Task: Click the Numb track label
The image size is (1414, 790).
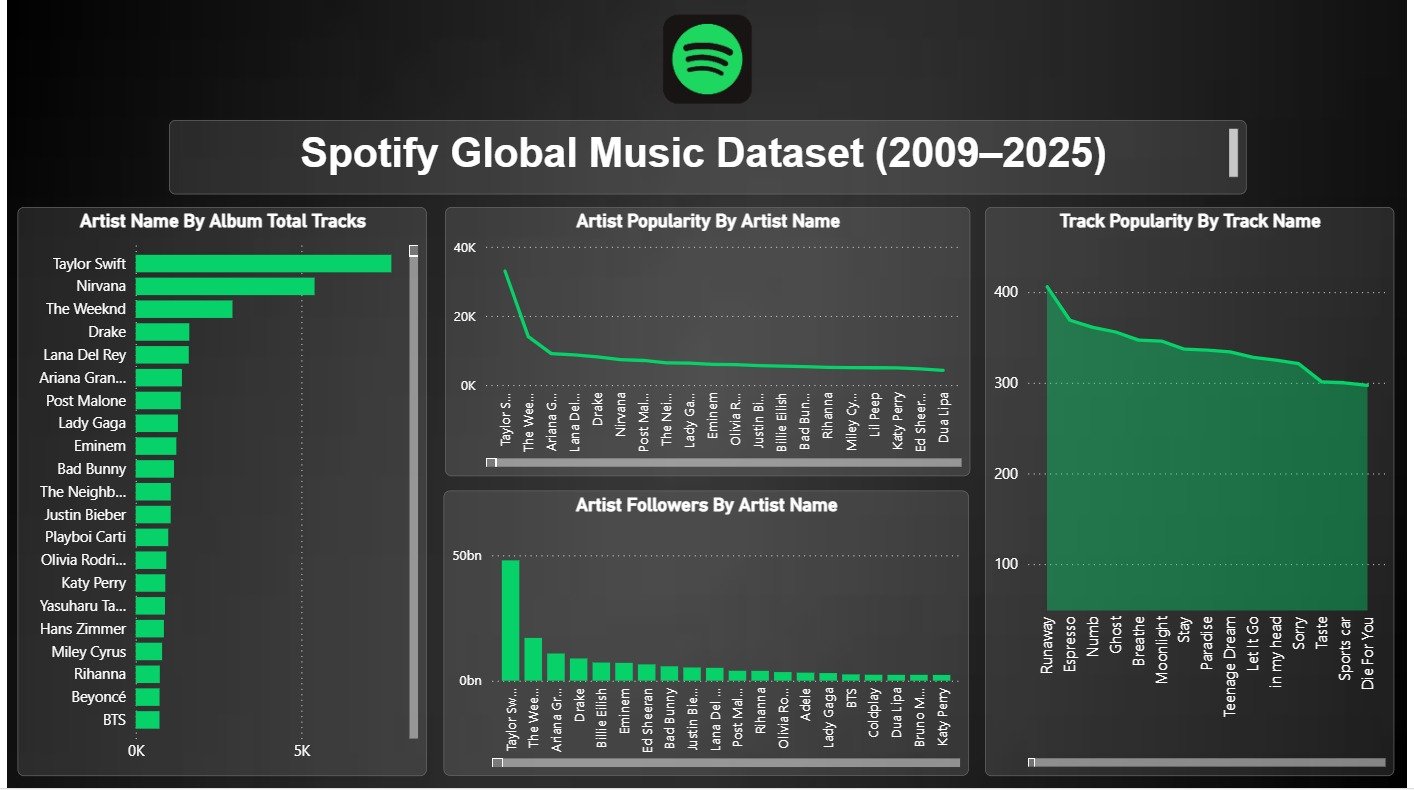Action: [1095, 634]
